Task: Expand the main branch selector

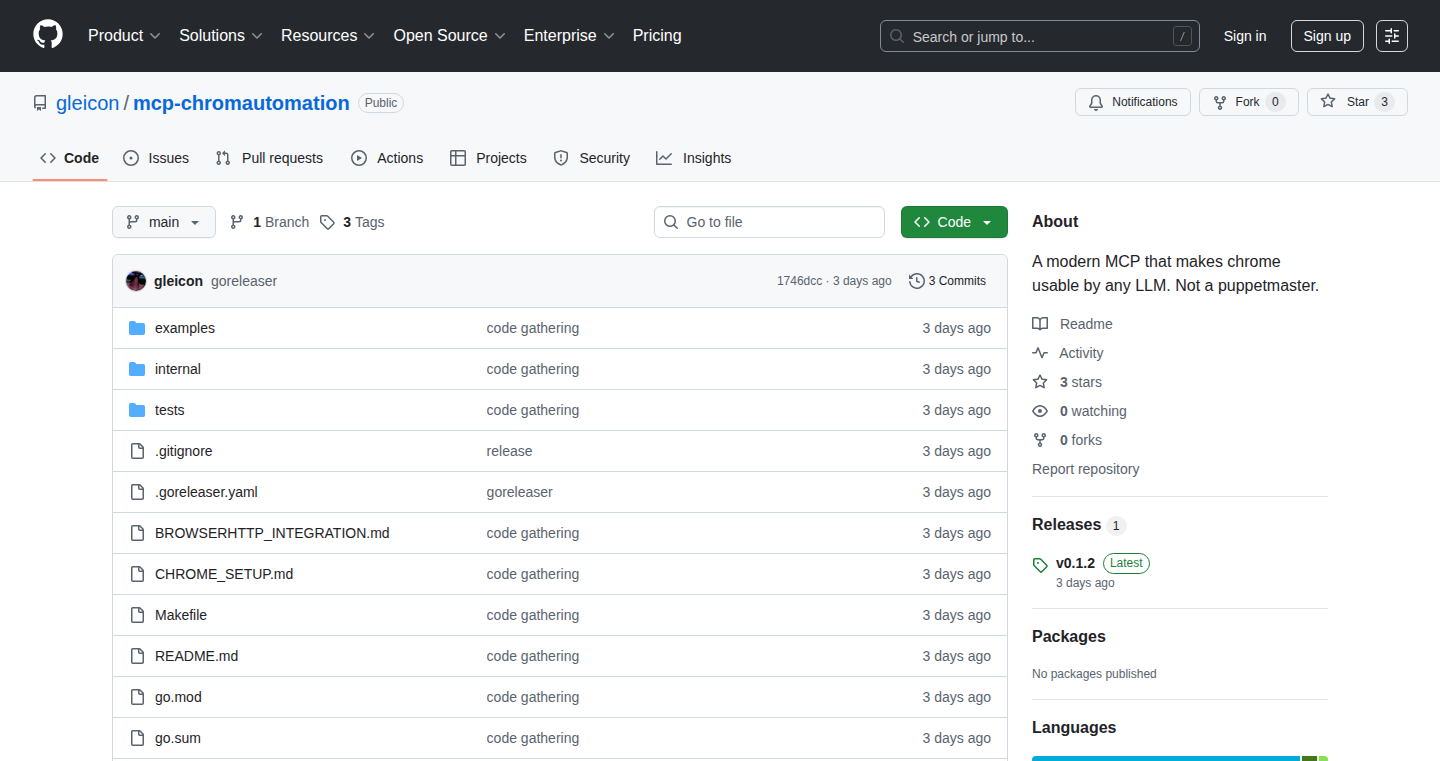Action: tap(164, 222)
